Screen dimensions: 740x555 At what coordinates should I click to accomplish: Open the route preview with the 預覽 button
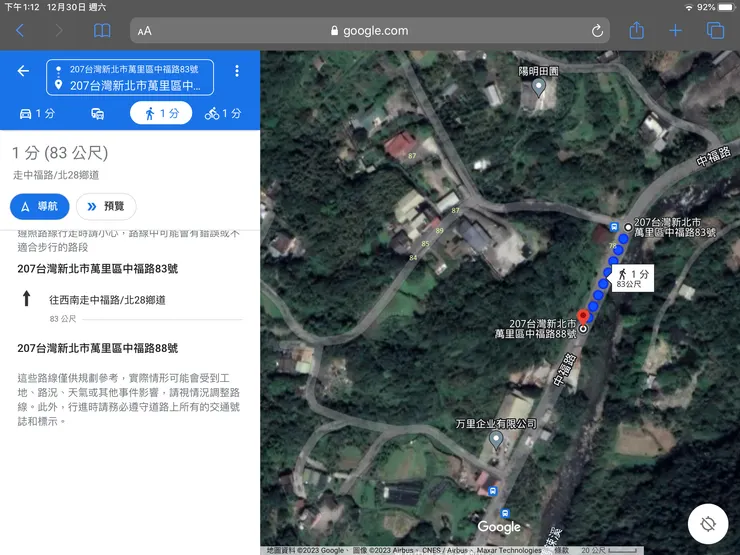click(x=106, y=206)
